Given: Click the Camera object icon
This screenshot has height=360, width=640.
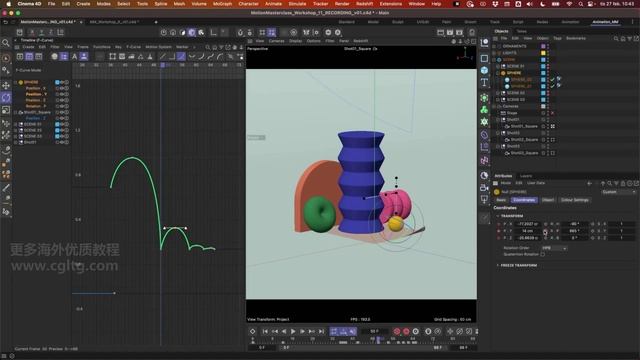Looking at the screenshot, I should (x=484, y=187).
